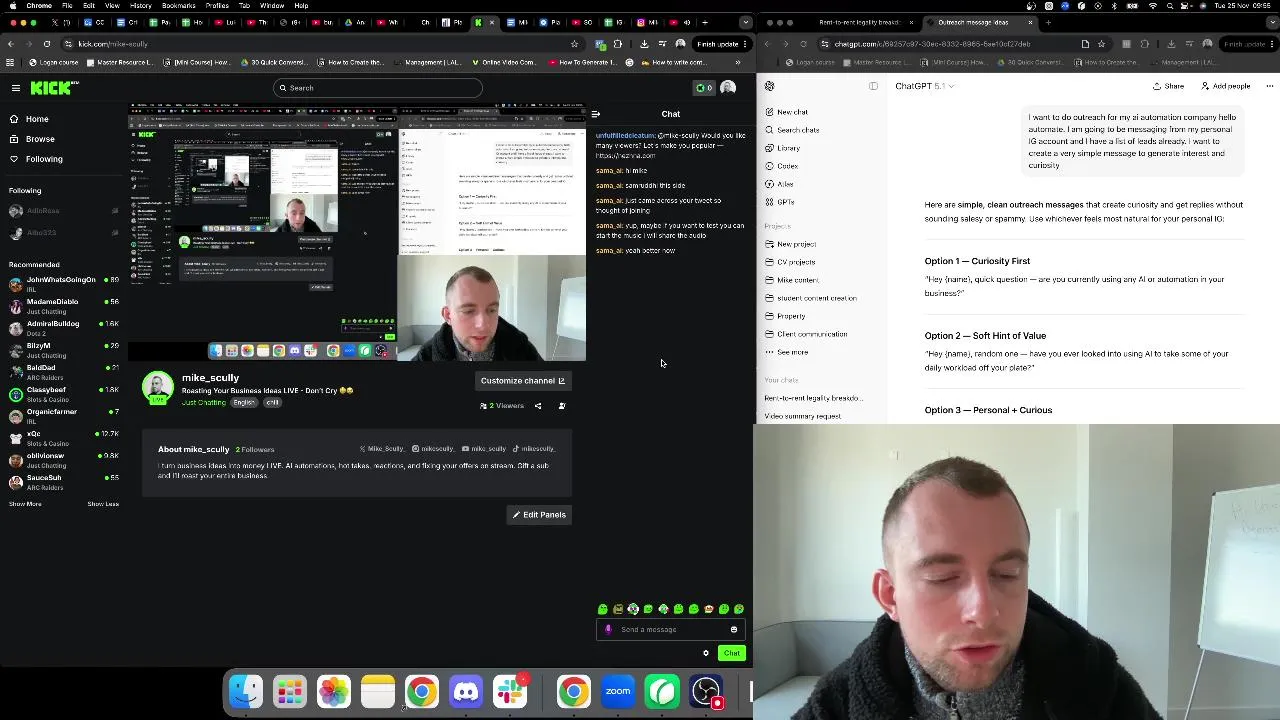Bookmark kick.com with star icon

pyautogui.click(x=574, y=44)
